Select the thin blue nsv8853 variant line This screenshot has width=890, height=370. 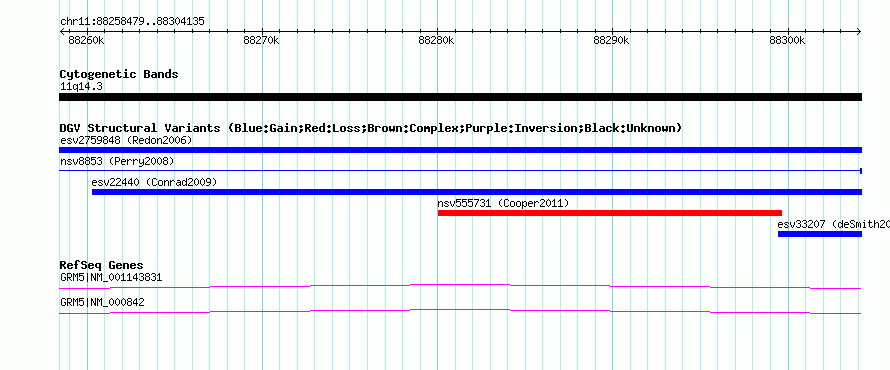pyautogui.click(x=460, y=171)
